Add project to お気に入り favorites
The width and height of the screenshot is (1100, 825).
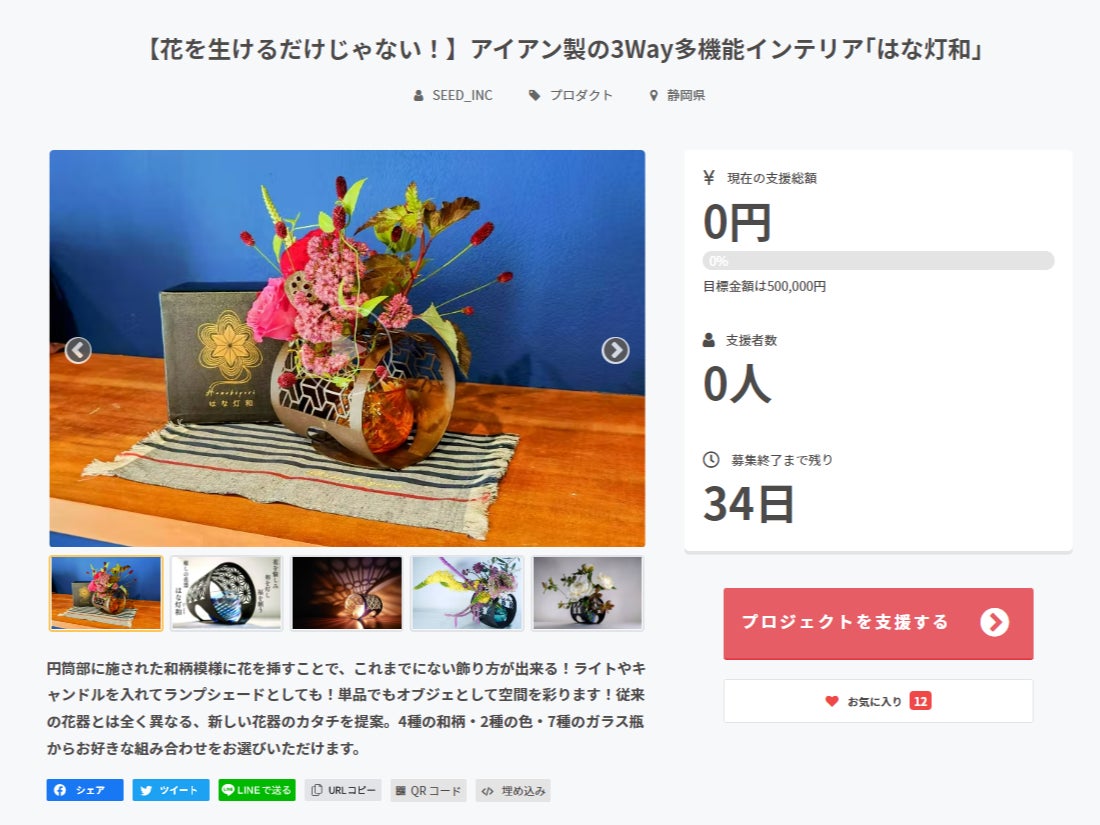pyautogui.click(x=878, y=701)
